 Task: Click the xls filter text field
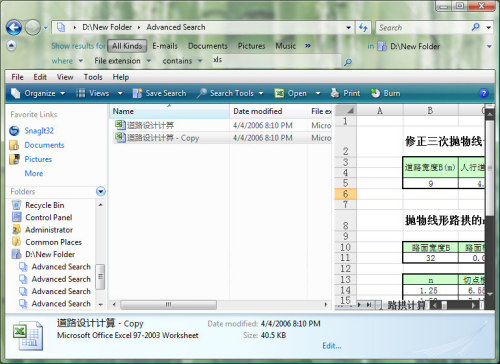pyautogui.click(x=277, y=60)
